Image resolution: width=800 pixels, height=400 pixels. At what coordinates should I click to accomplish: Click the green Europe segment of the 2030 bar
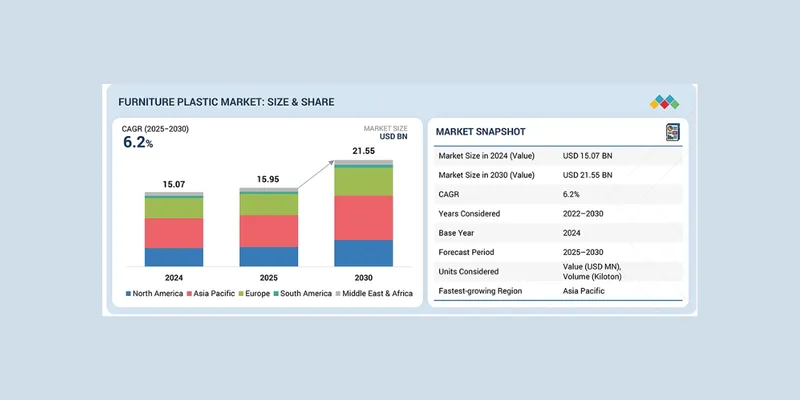[363, 182]
